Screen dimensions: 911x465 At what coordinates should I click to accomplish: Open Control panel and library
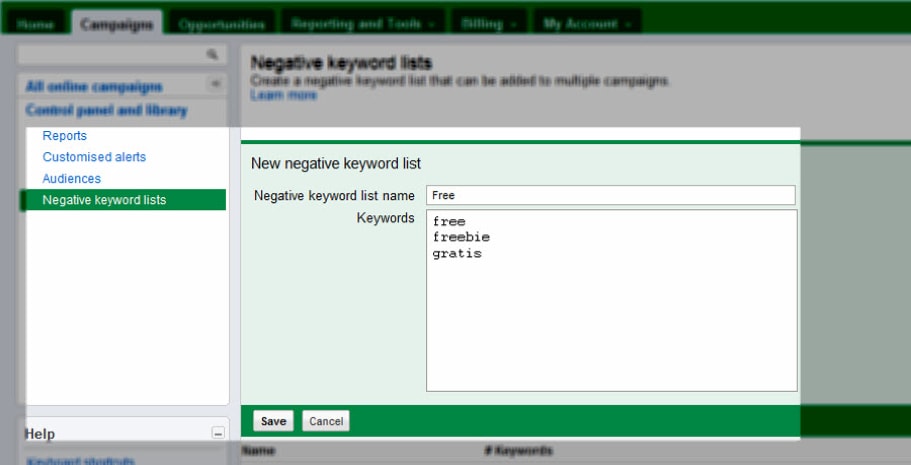pos(106,110)
